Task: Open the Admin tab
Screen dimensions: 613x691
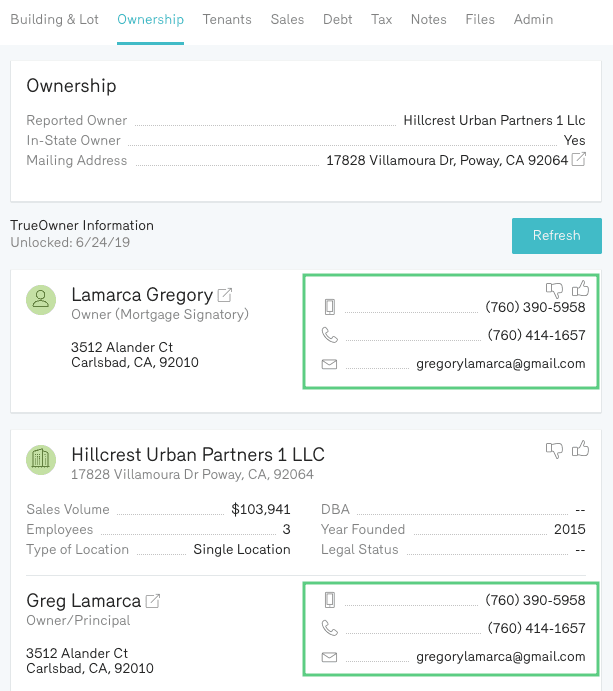Action: coord(533,19)
